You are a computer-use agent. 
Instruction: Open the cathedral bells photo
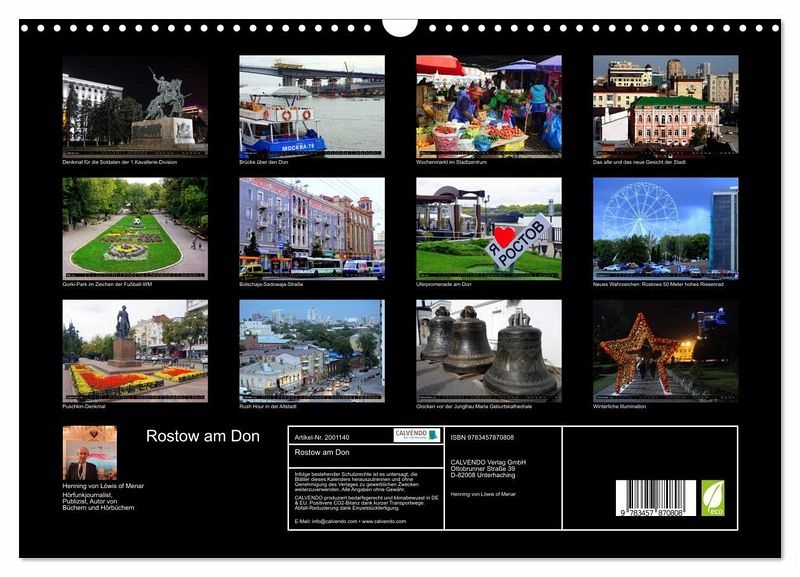(489, 351)
